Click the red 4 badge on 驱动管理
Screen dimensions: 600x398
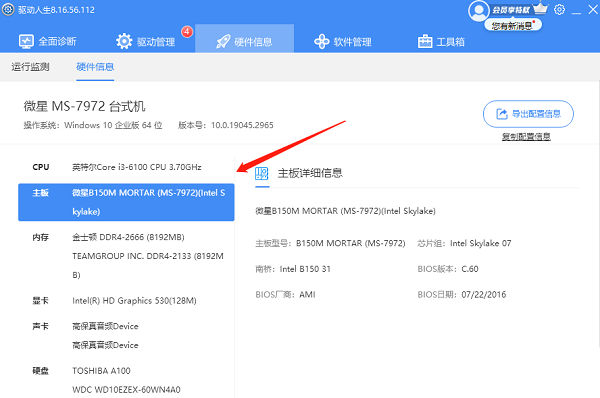tap(187, 32)
